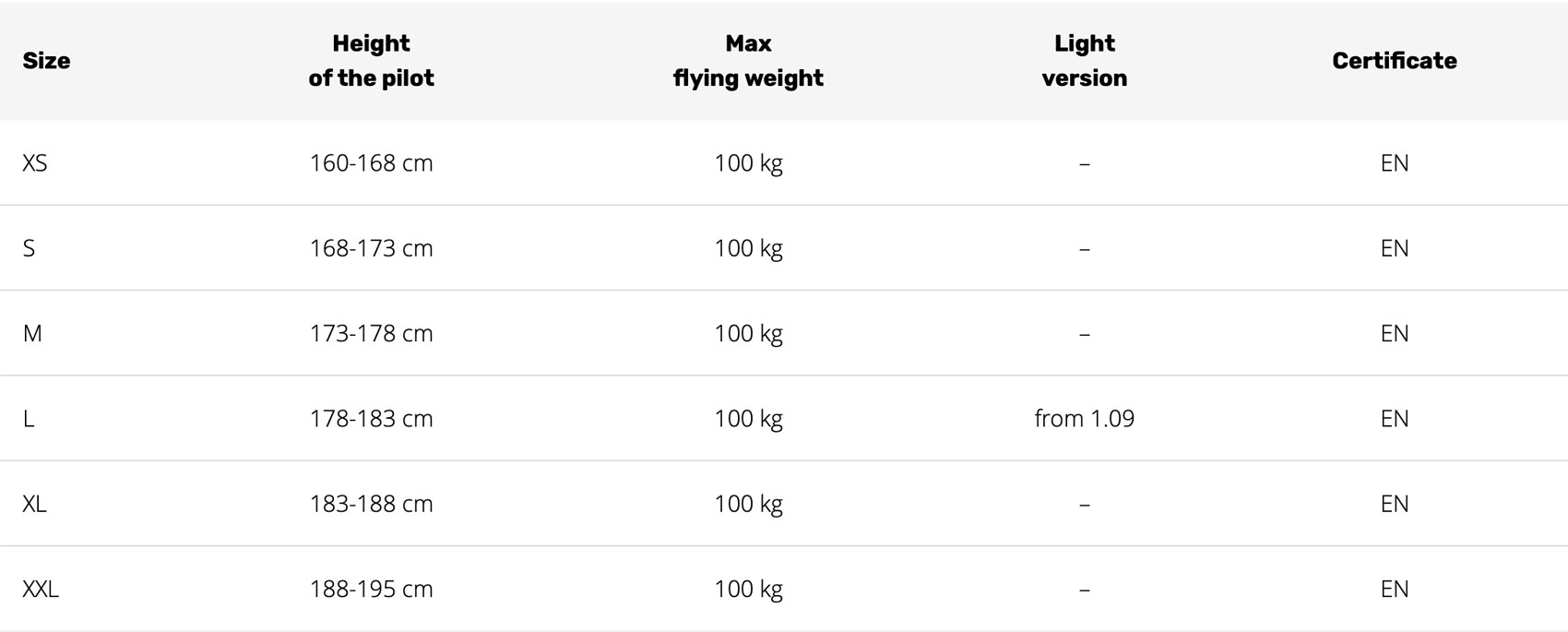Viewport: 1568px width, 632px height.
Task: Click the 183-188 cm height cell
Action: pos(371,504)
